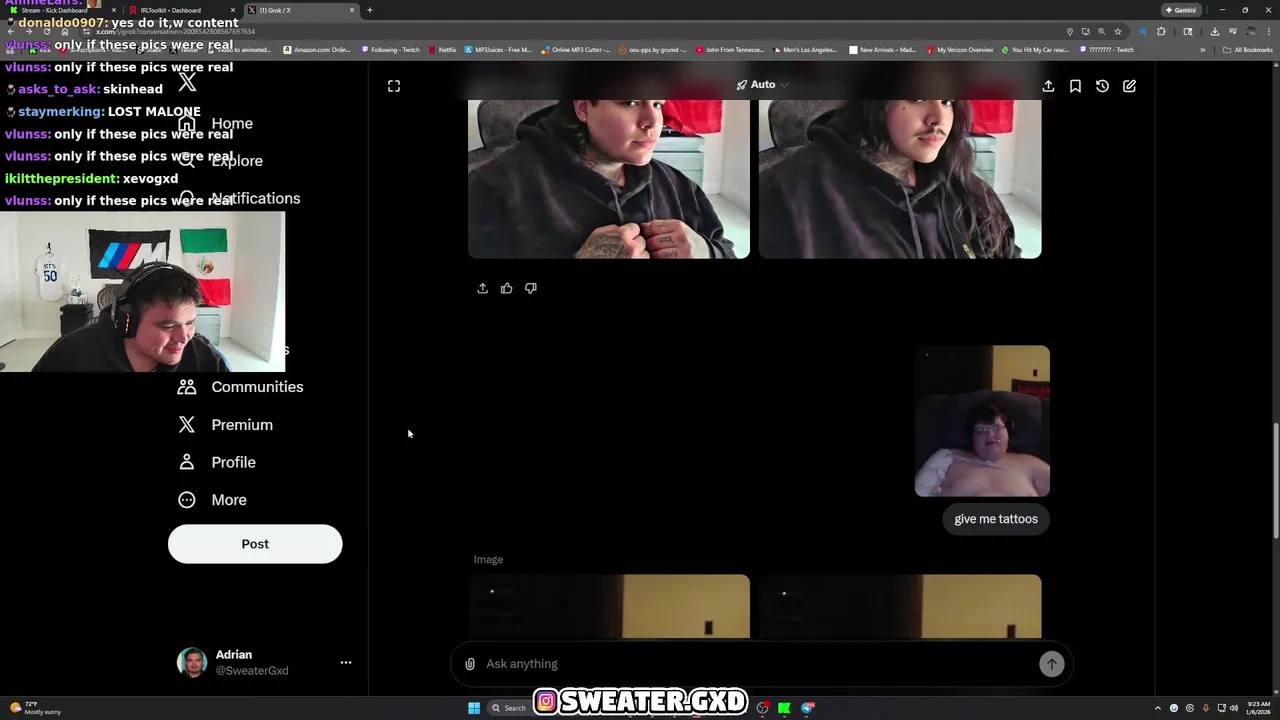This screenshot has height=720, width=1280.
Task: Open green Kick app in taskbar
Action: click(x=785, y=708)
